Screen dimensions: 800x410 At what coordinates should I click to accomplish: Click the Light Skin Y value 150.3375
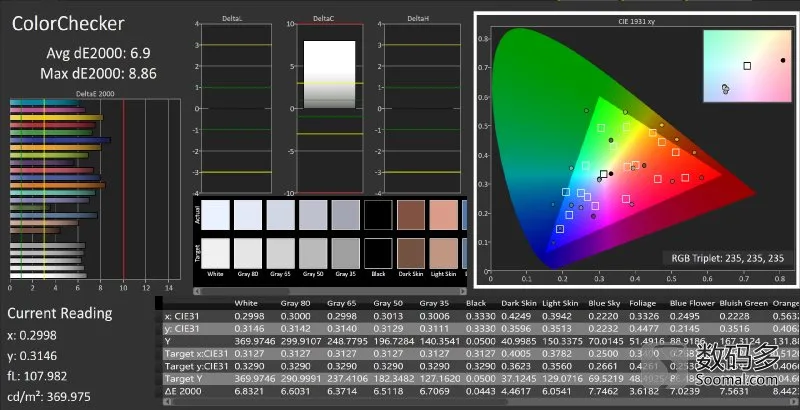561,341
